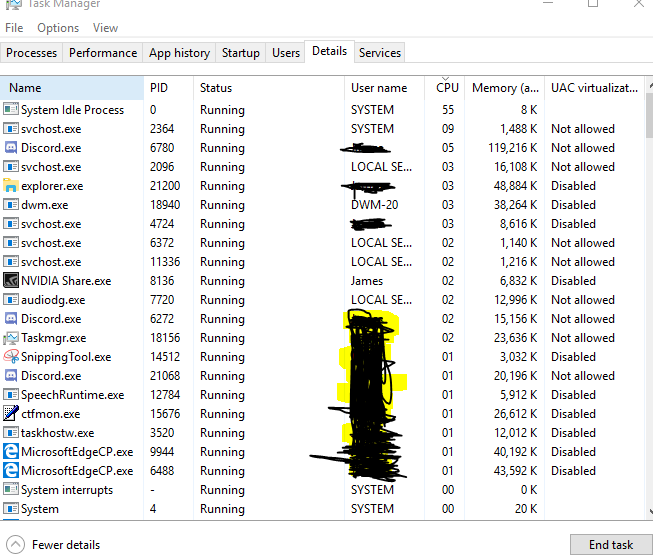
Task: Click memory value 43,592 K
Action: (516, 471)
